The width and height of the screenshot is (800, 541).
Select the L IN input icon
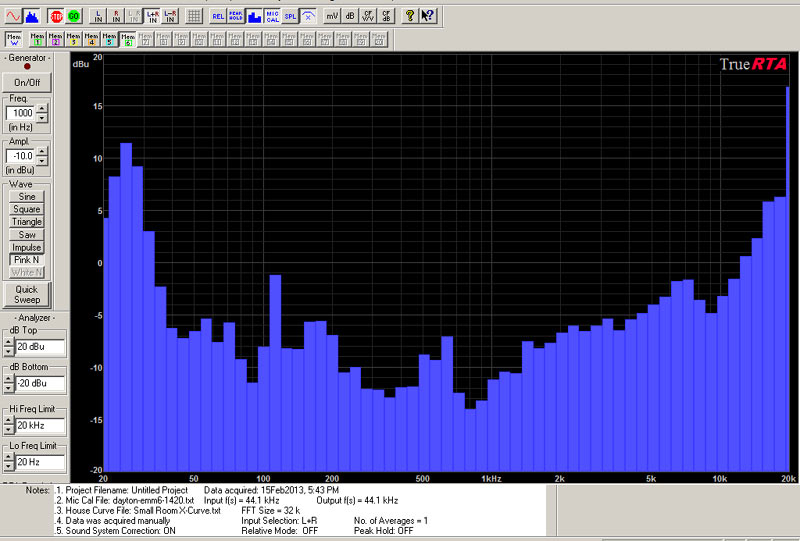click(97, 16)
